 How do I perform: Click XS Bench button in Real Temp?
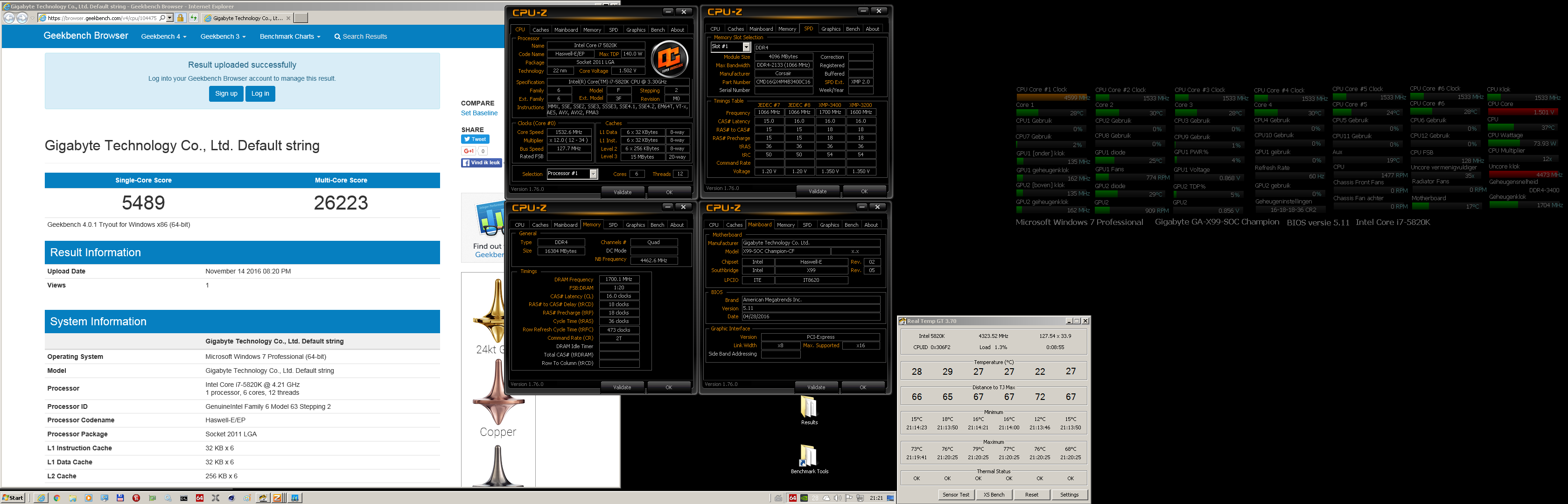(994, 494)
